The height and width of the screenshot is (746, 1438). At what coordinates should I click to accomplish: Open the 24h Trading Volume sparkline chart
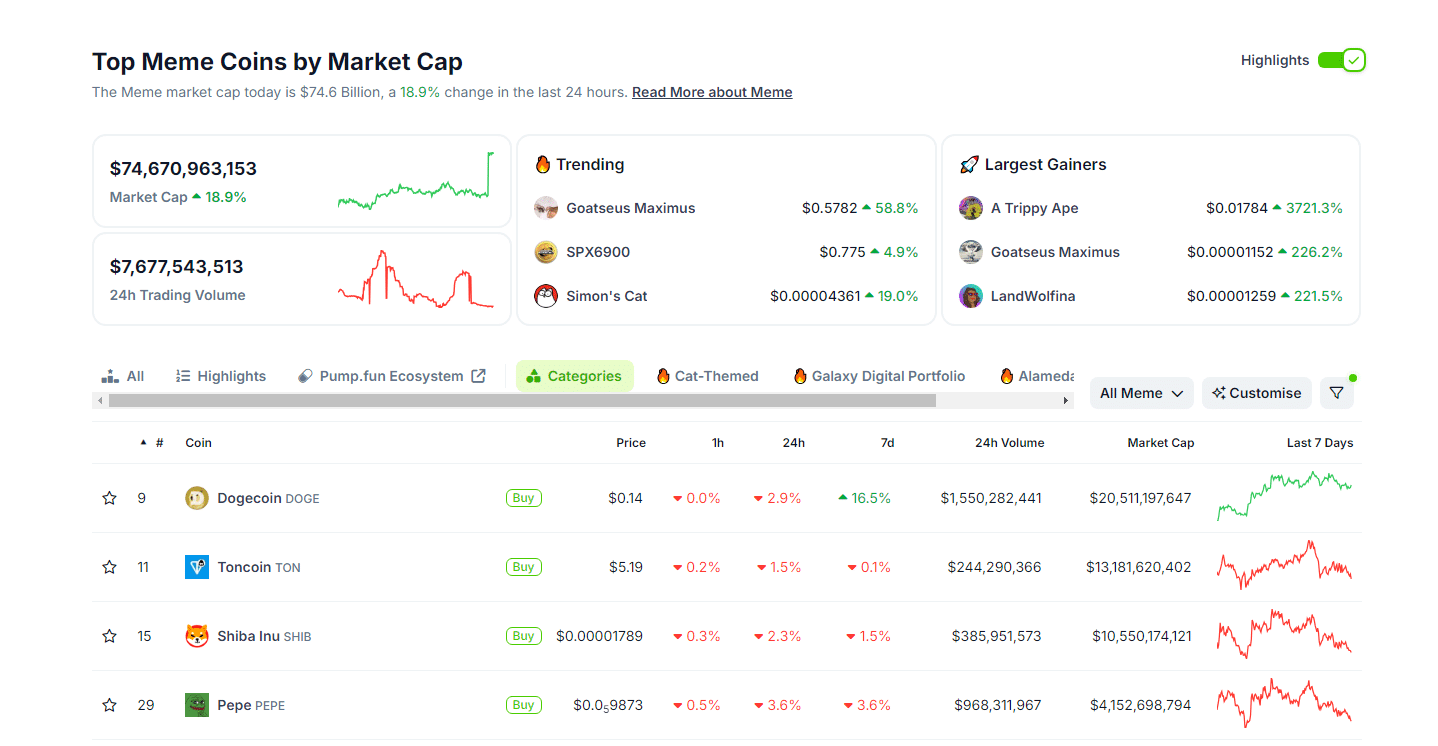click(416, 279)
